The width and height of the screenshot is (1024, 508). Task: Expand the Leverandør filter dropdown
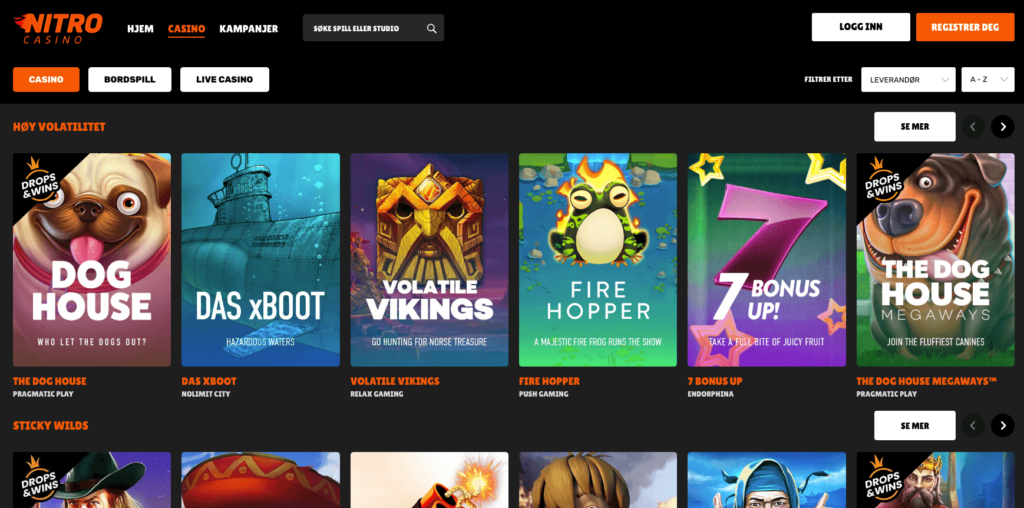(908, 80)
